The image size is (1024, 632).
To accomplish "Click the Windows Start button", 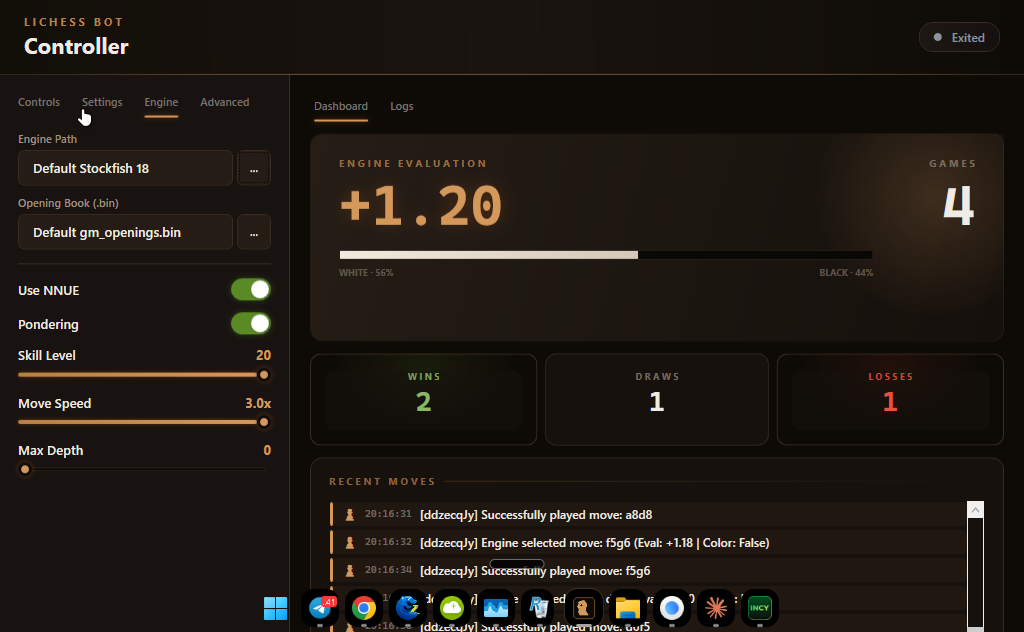I will coord(276,607).
